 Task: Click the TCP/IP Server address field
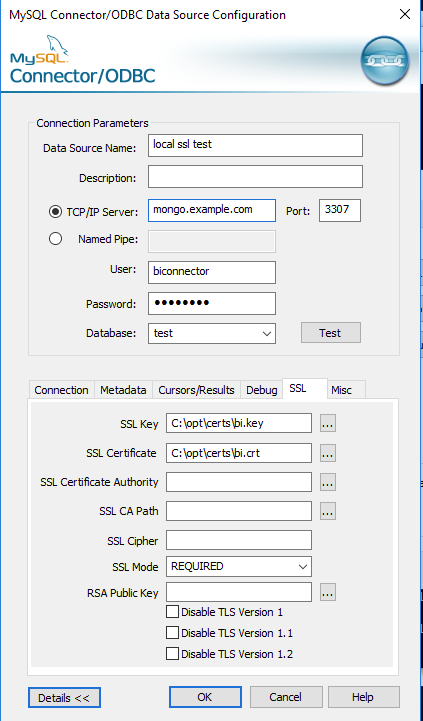pyautogui.click(x=212, y=210)
